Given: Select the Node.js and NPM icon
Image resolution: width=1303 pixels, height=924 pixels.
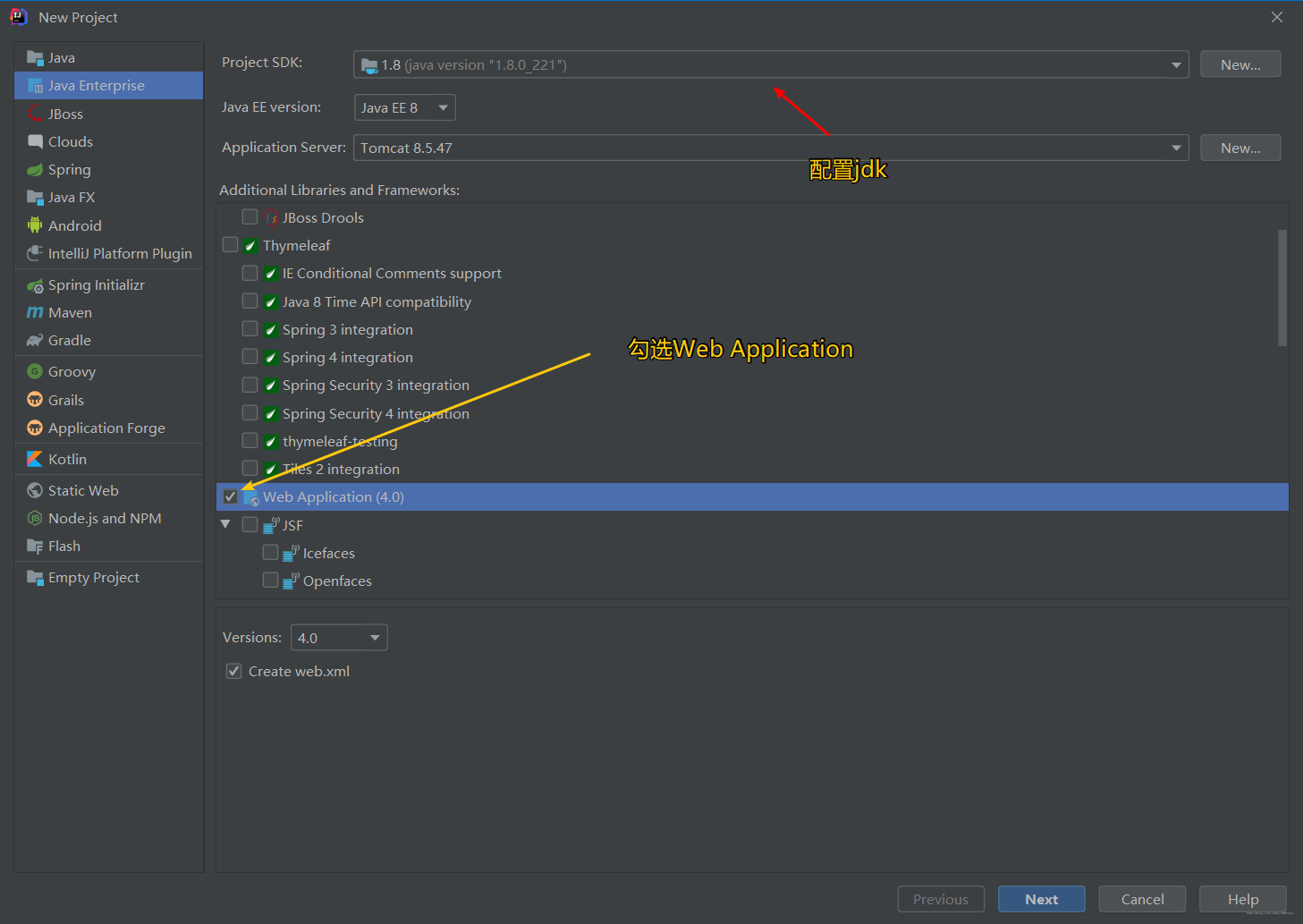Looking at the screenshot, I should 35,518.
